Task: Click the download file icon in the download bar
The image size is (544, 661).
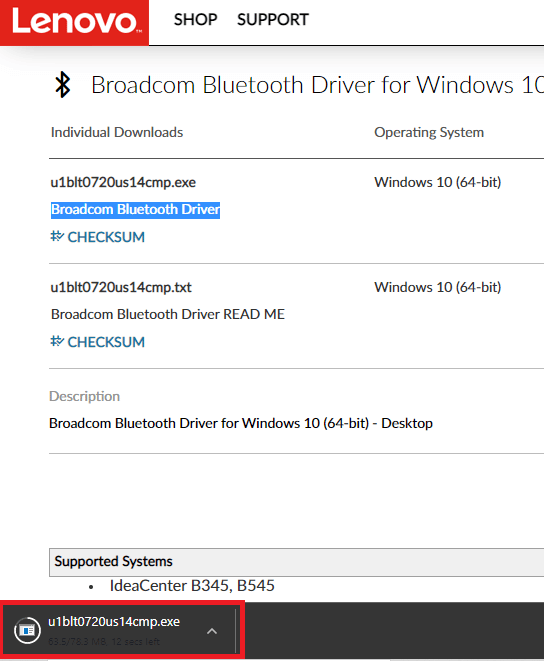Action: point(27,630)
